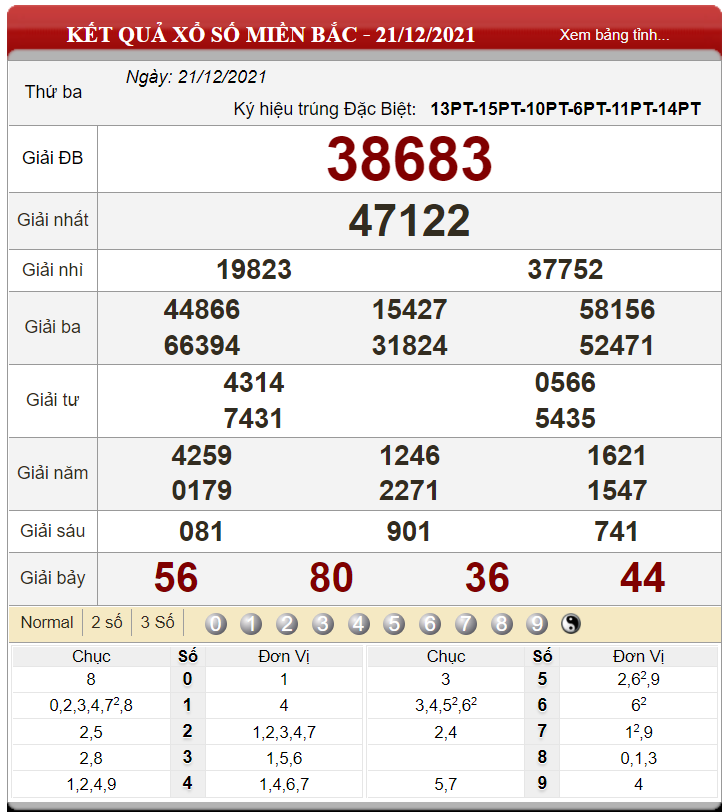The width and height of the screenshot is (728, 812).
Task: Click Chục cell 5,7 in row 9
Action: point(445,784)
